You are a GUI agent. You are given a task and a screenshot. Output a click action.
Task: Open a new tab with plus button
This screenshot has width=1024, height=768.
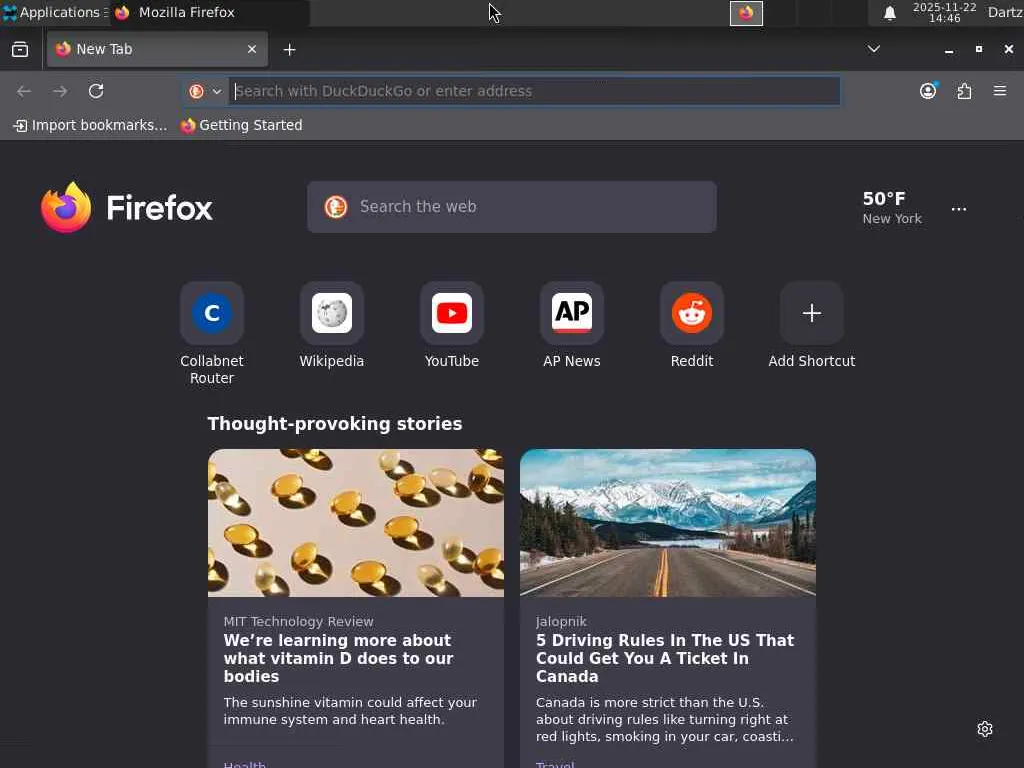coord(289,50)
